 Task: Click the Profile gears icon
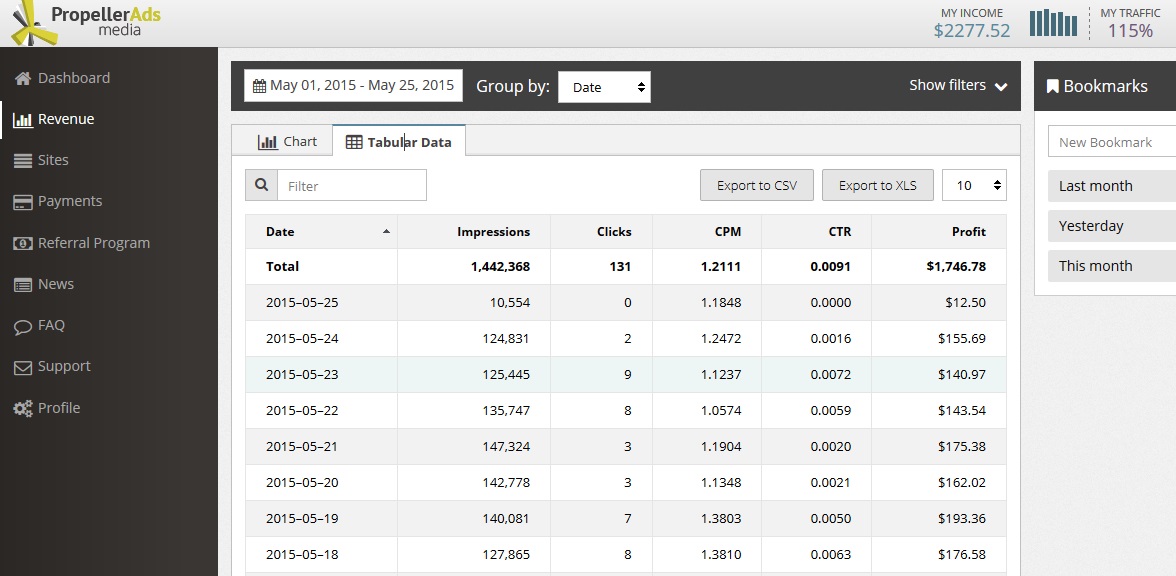click(x=22, y=408)
